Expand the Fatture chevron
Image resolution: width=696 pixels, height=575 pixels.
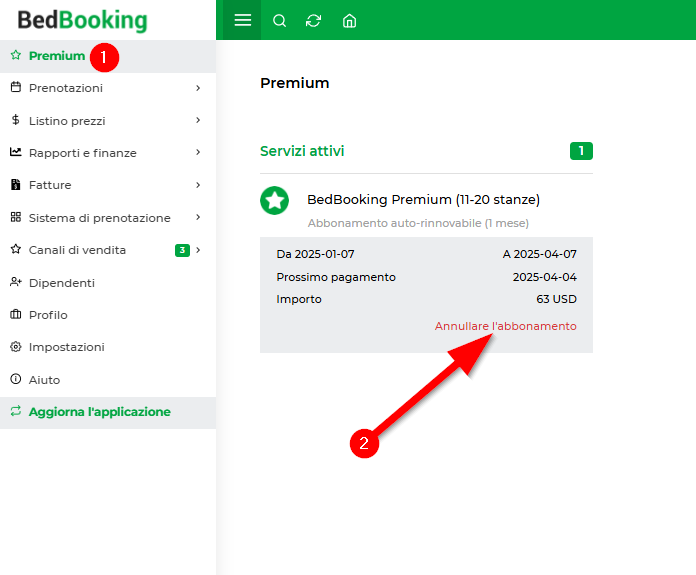[x=198, y=185]
